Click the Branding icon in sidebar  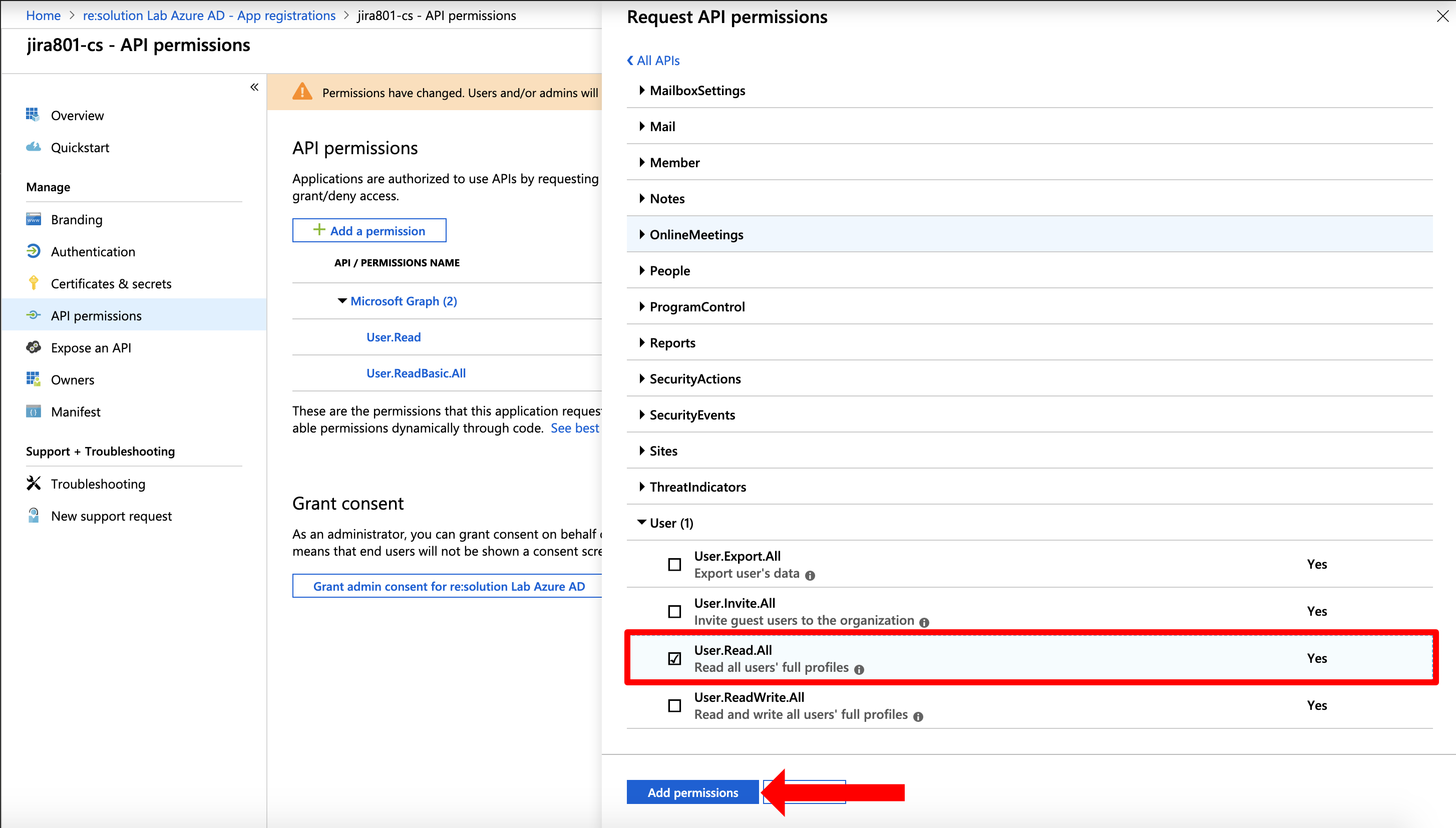33,219
